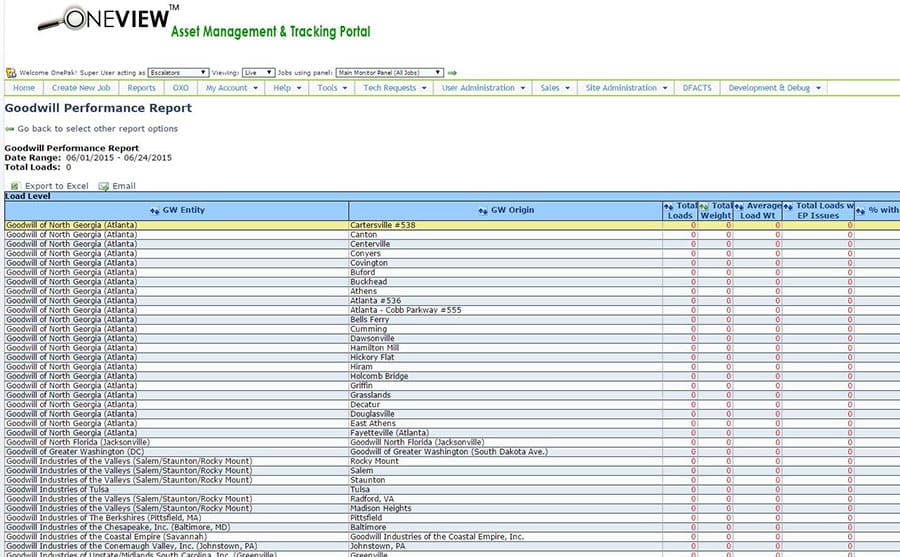Go to the Home tab
Viewport: 900px width, 557px height.
pos(24,88)
